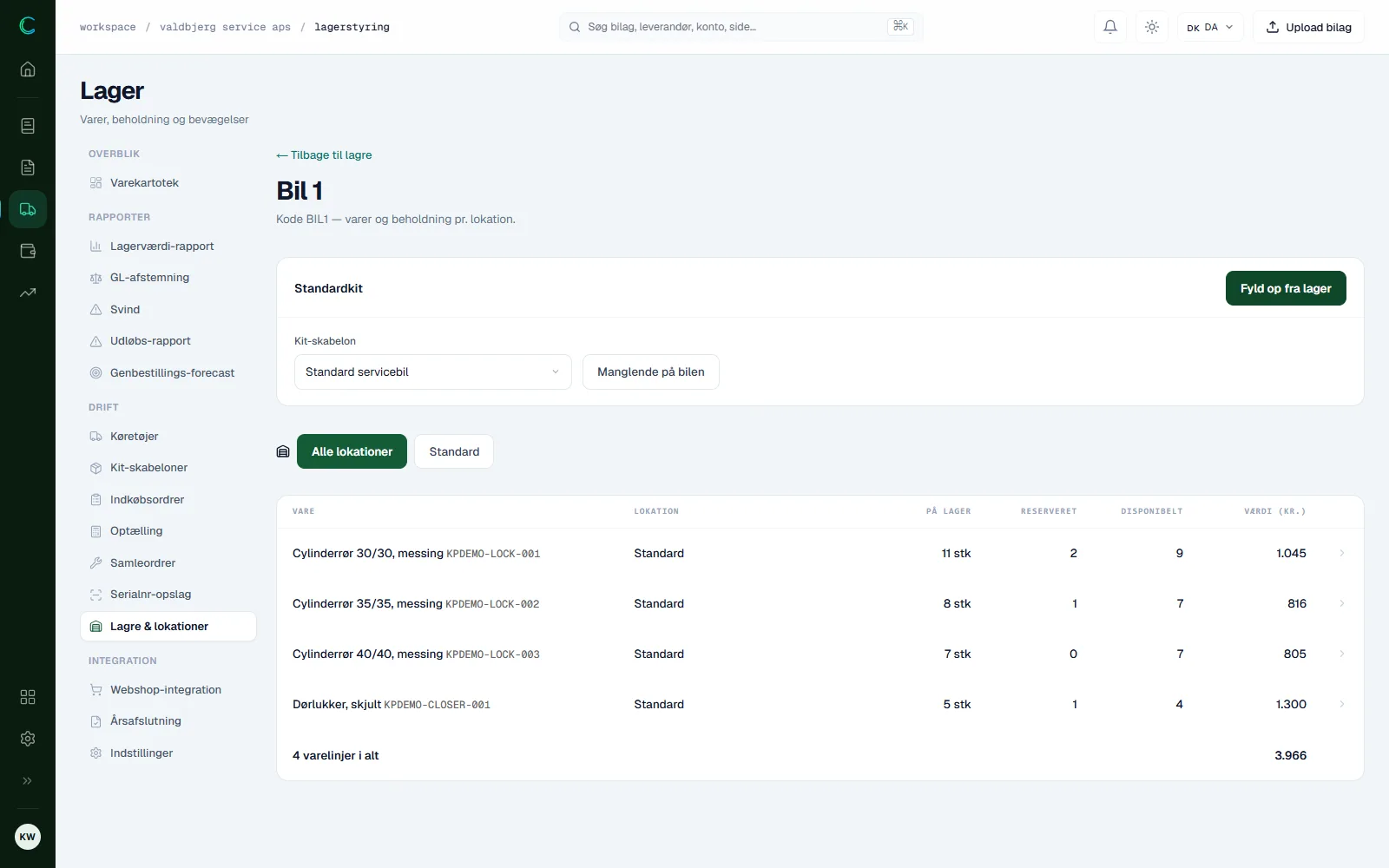Screen dimensions: 1389x868
Task: Open the first document list icon in rail
Action: tap(28, 126)
